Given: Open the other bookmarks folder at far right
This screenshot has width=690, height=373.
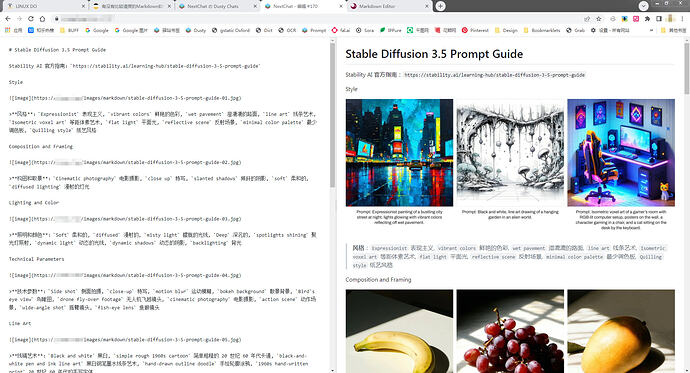Looking at the screenshot, I should (673, 30).
